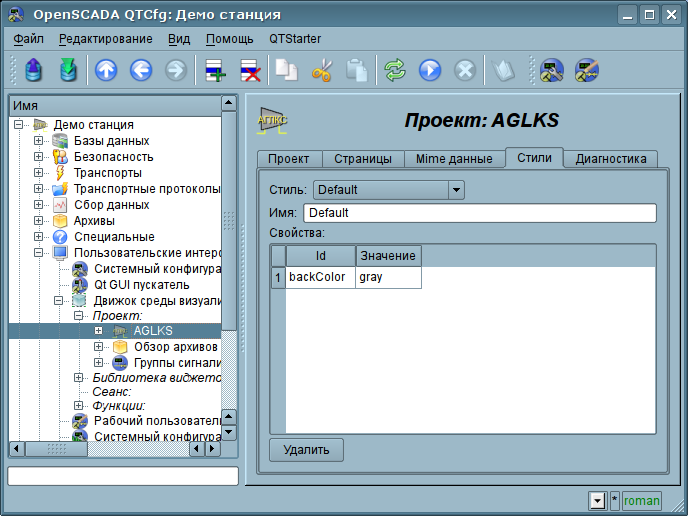The height and width of the screenshot is (516, 688).
Task: Click the Add item toolbar icon
Action: coord(215,70)
